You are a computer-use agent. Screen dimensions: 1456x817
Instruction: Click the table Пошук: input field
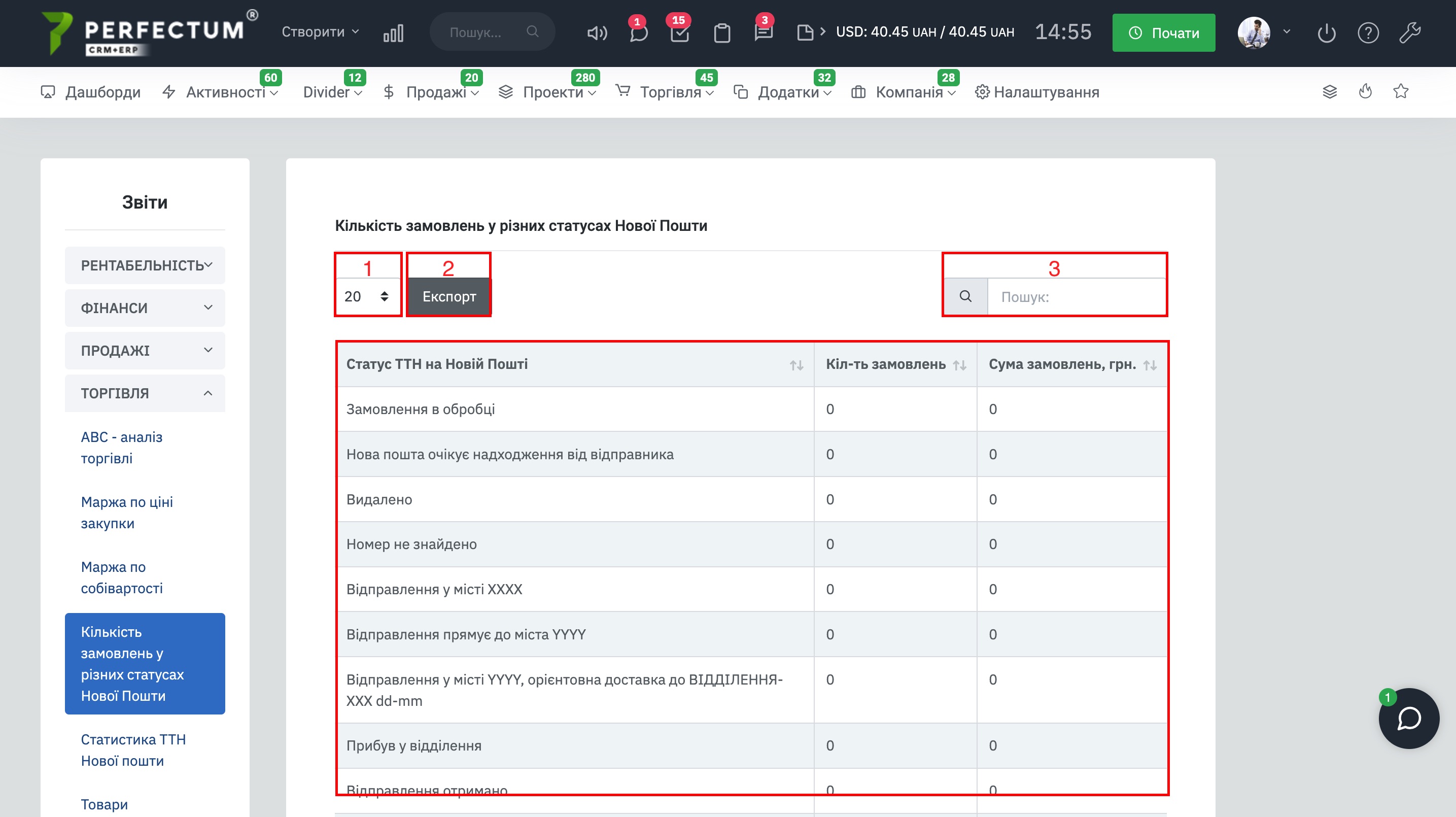(x=1076, y=297)
